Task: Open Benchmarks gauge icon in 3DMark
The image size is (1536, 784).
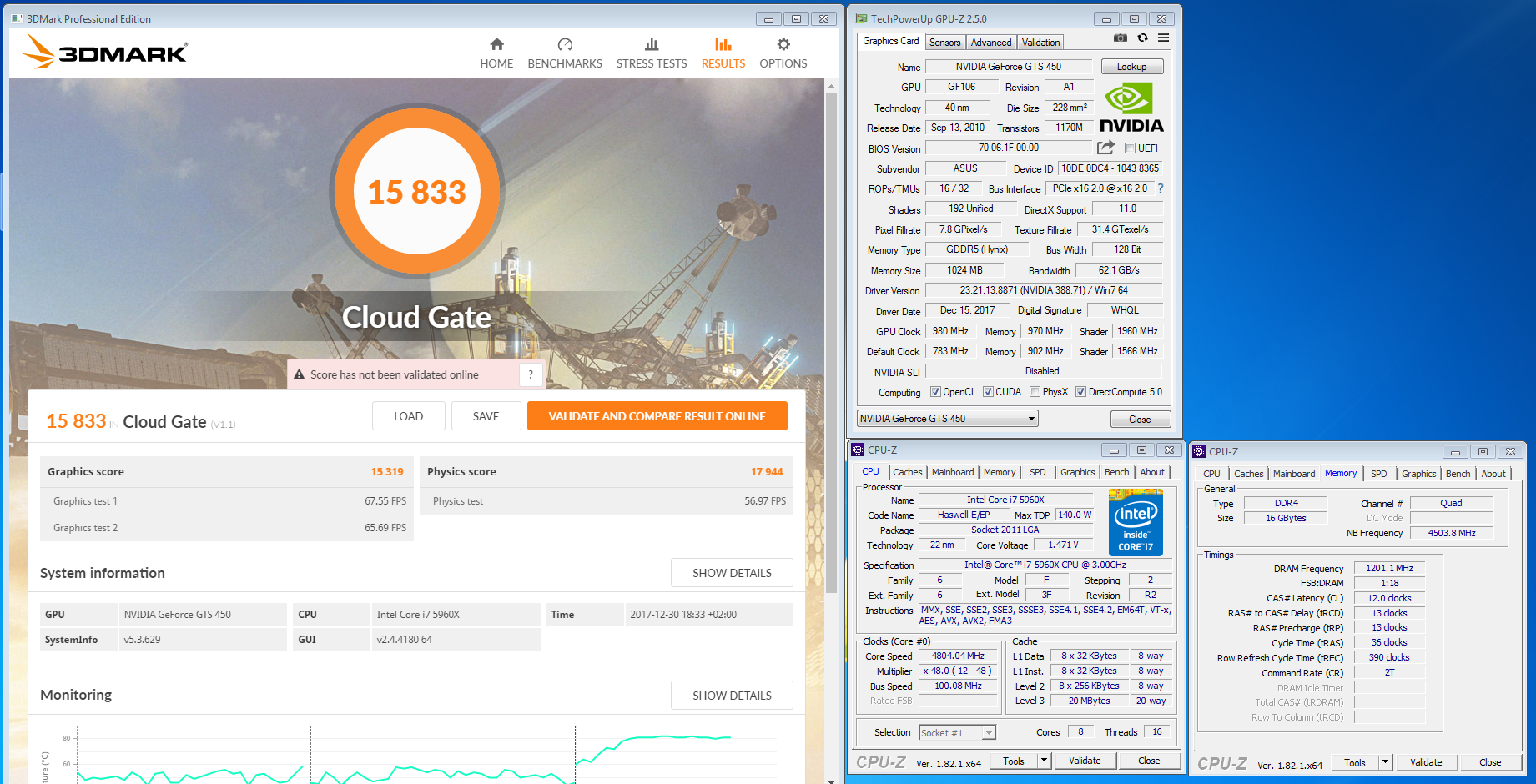Action: coord(565,44)
